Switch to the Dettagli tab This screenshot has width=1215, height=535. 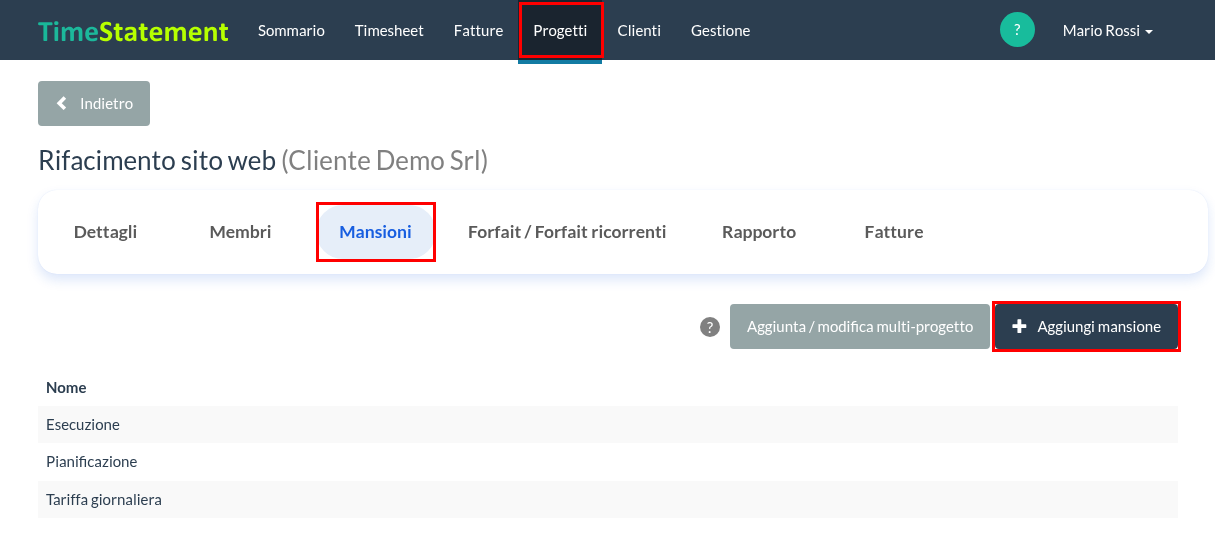coord(105,232)
